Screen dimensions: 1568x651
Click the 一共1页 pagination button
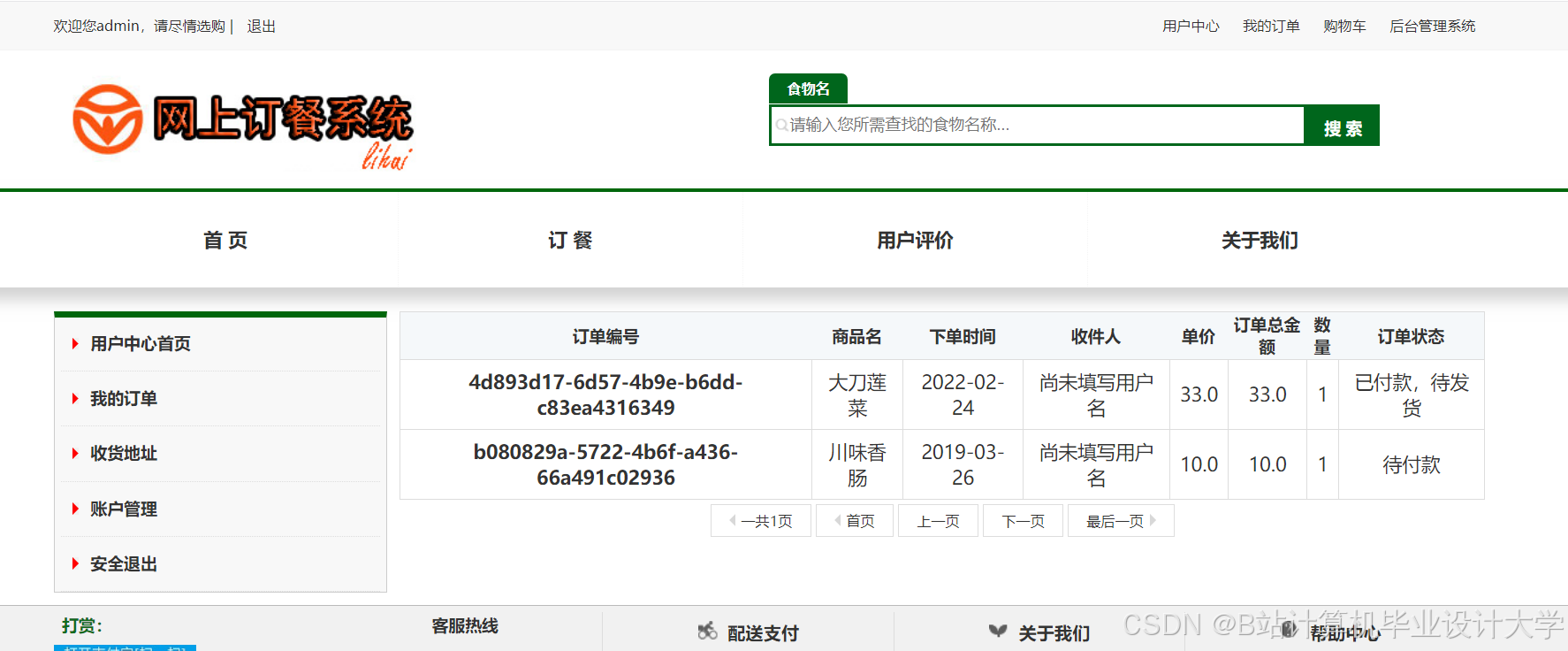[761, 521]
